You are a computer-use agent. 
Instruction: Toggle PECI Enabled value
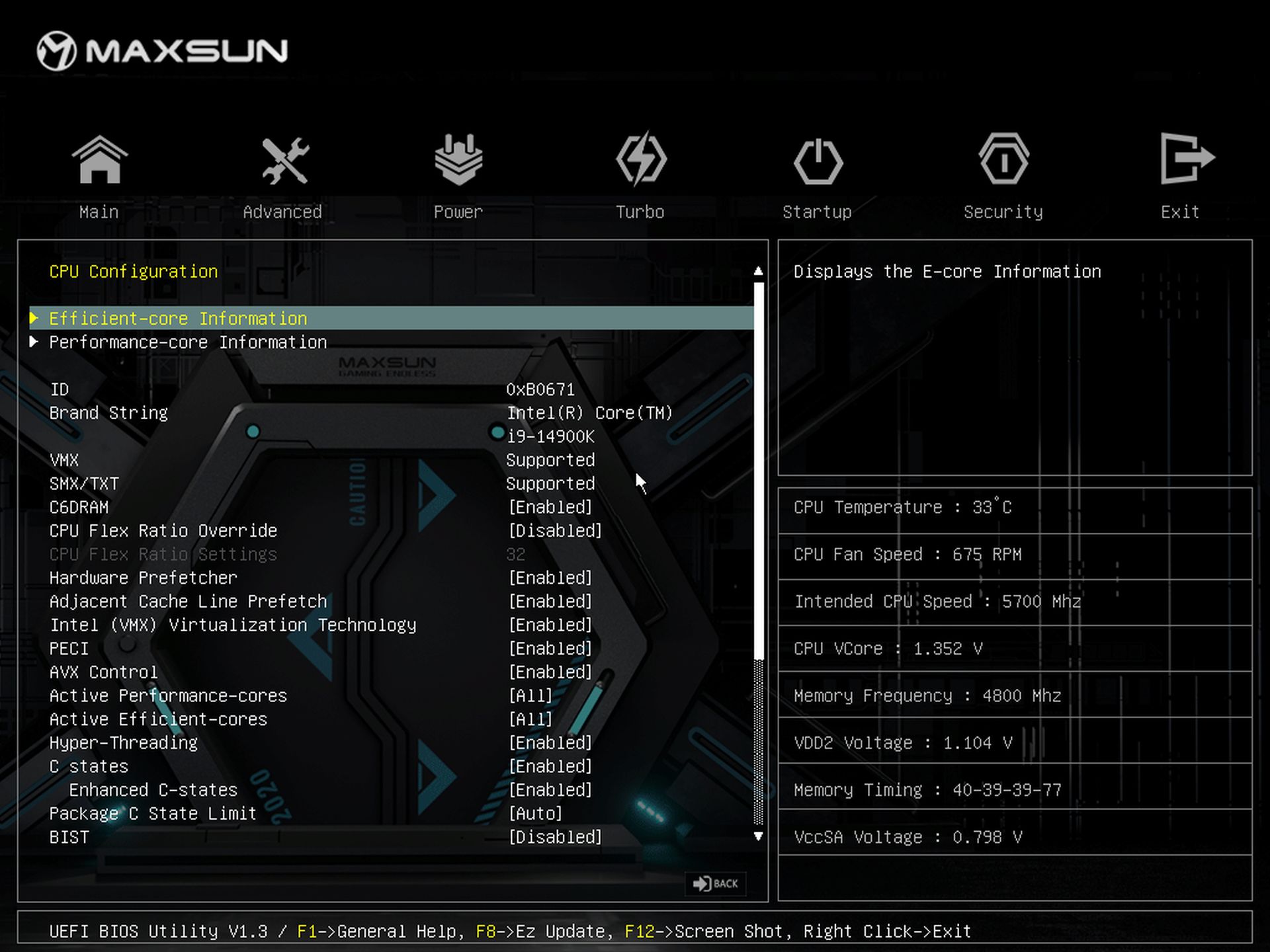click(550, 649)
